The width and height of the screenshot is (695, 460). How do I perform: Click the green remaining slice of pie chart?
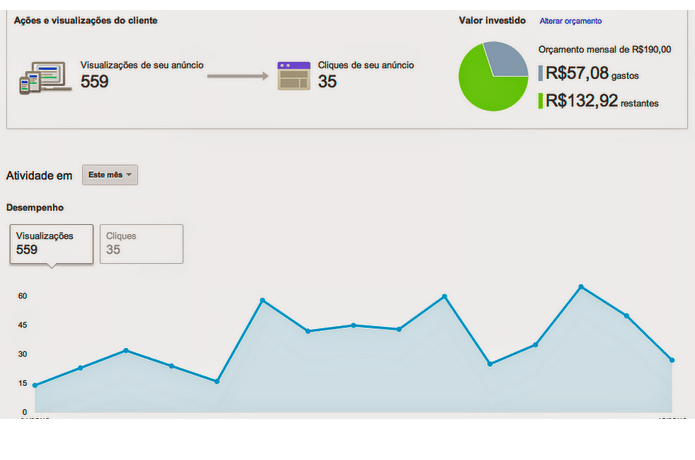pyautogui.click(x=488, y=87)
